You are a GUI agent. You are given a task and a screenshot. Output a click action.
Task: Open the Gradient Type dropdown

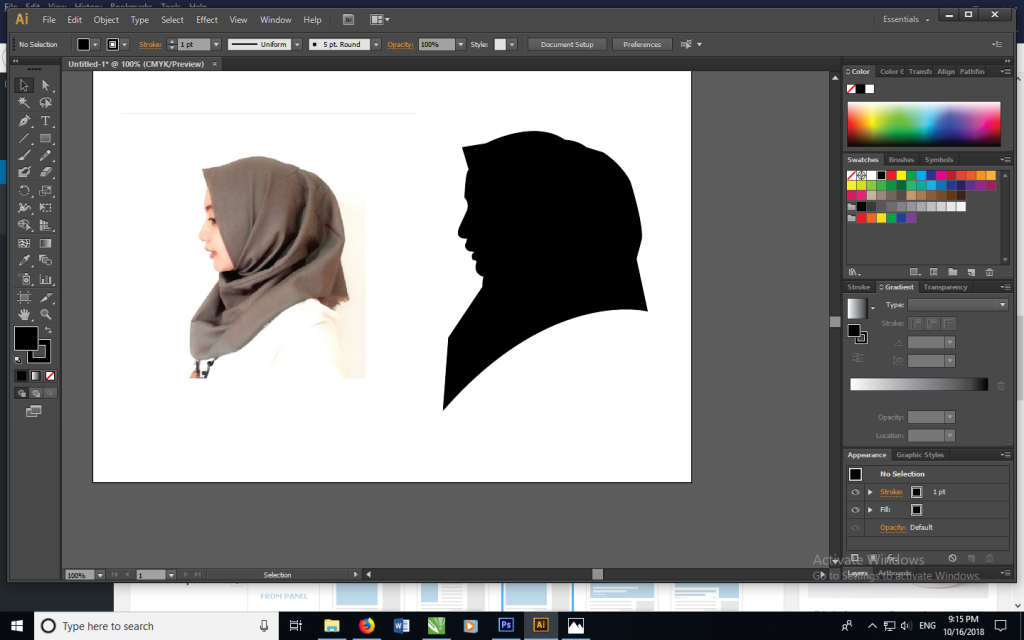click(x=957, y=305)
